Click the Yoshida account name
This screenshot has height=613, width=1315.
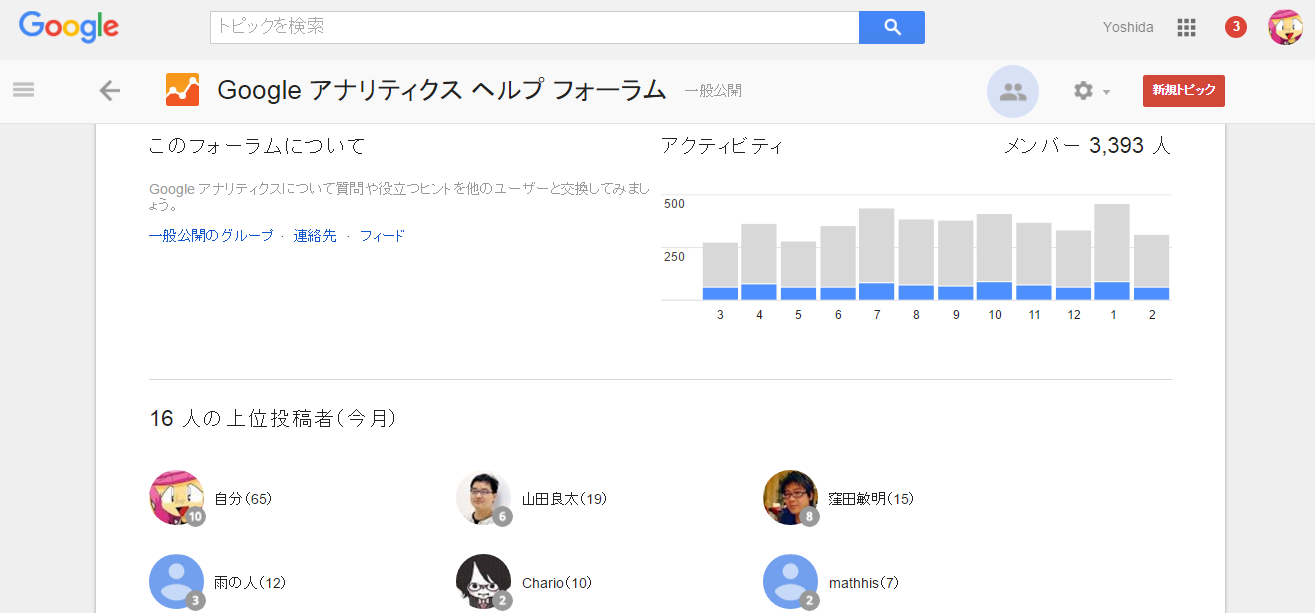point(1128,28)
